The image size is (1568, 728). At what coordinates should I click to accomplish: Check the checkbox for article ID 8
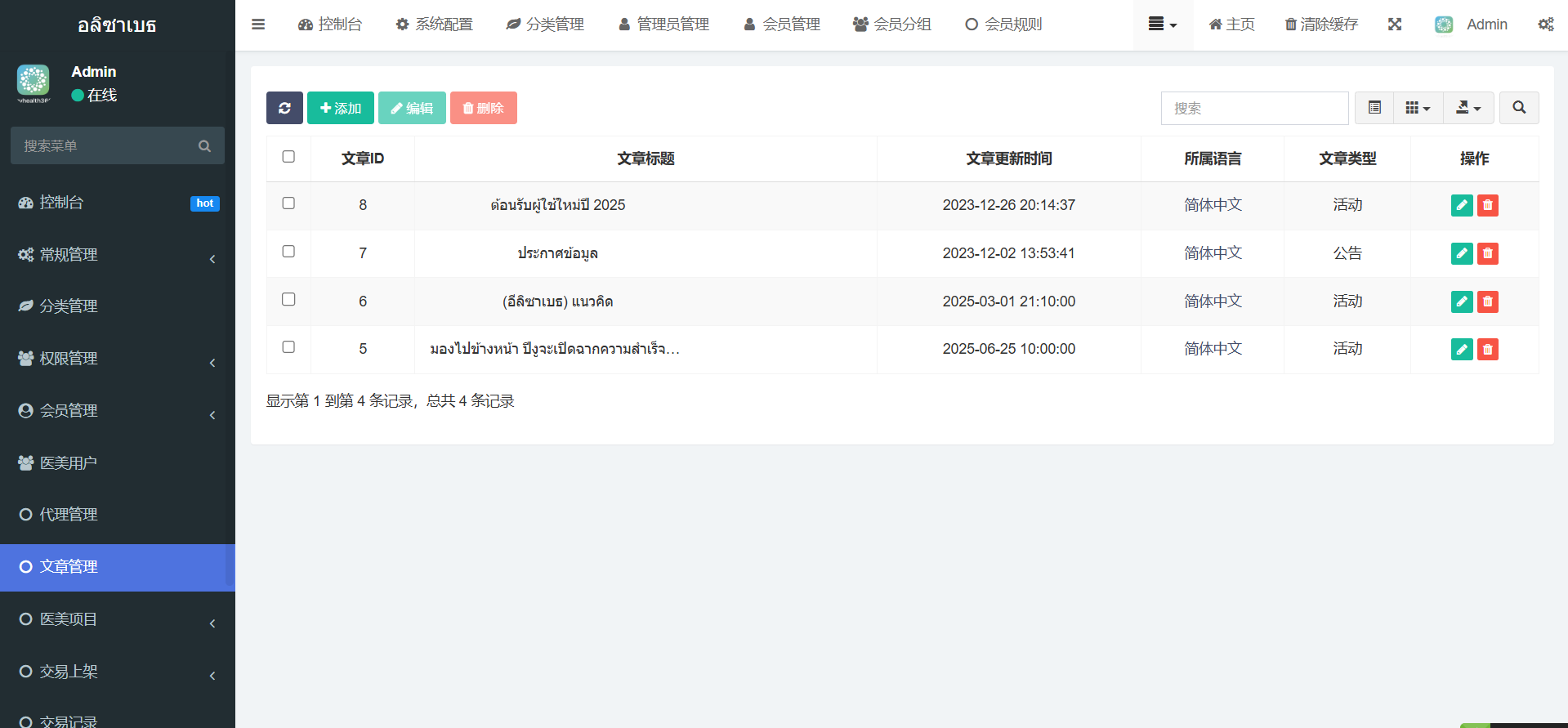click(288, 203)
